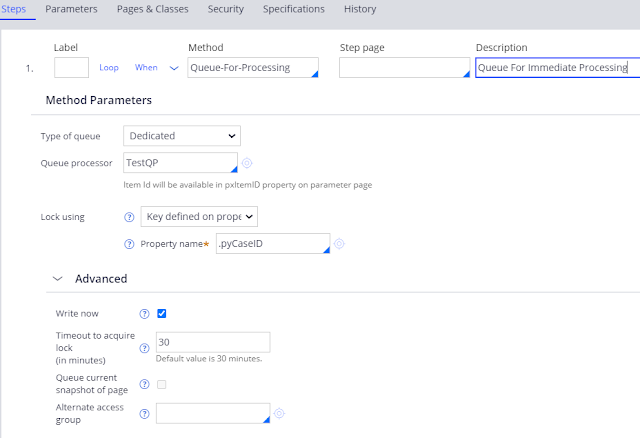Click the Loop link in step 1

(109, 67)
